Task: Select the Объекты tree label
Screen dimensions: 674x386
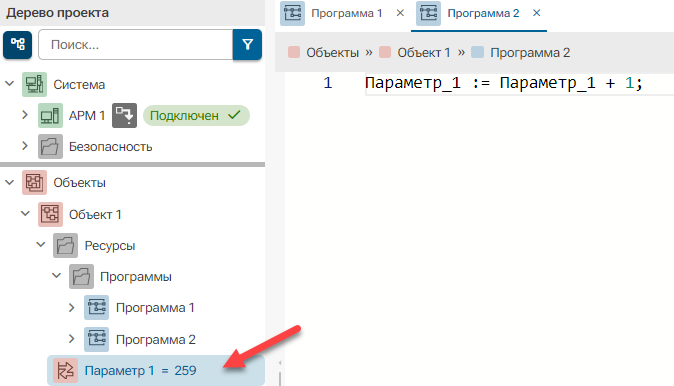Action: coord(80,183)
